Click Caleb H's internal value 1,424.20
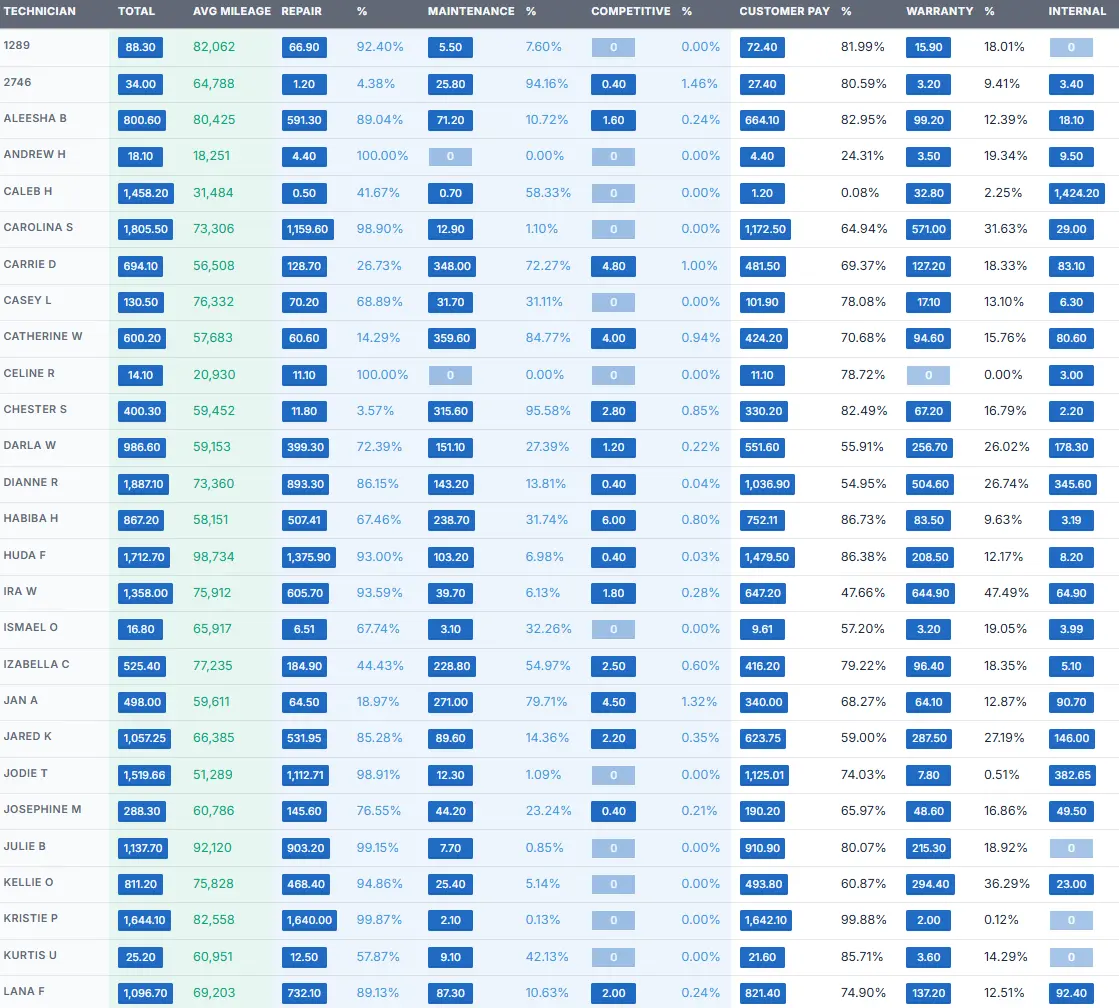This screenshot has width=1119, height=1008. [1076, 193]
